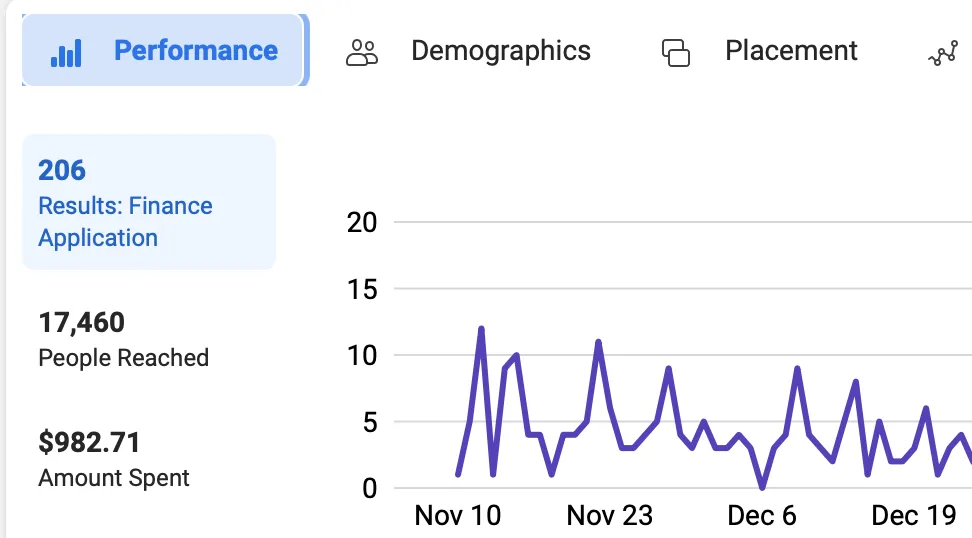Click the Nov 23 date label
The width and height of the screenshot is (972, 538).
pyautogui.click(x=609, y=516)
